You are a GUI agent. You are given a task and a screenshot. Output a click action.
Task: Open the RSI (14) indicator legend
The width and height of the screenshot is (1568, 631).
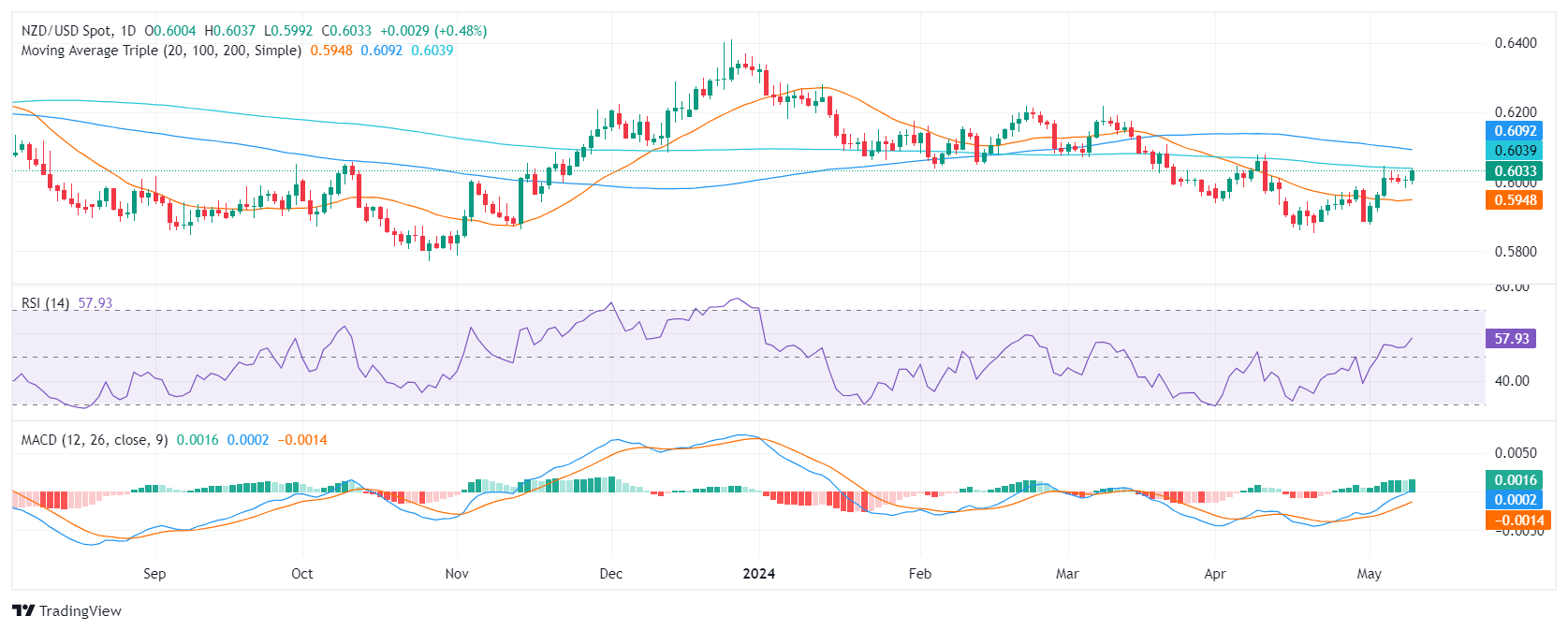tap(45, 303)
